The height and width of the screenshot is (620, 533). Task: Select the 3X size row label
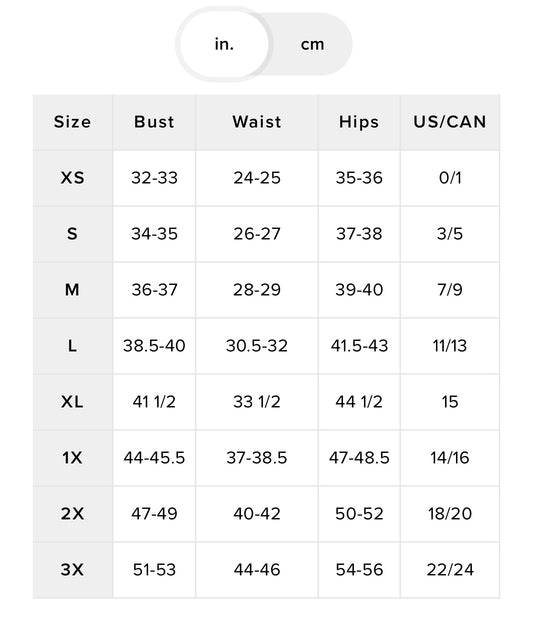[x=72, y=570]
